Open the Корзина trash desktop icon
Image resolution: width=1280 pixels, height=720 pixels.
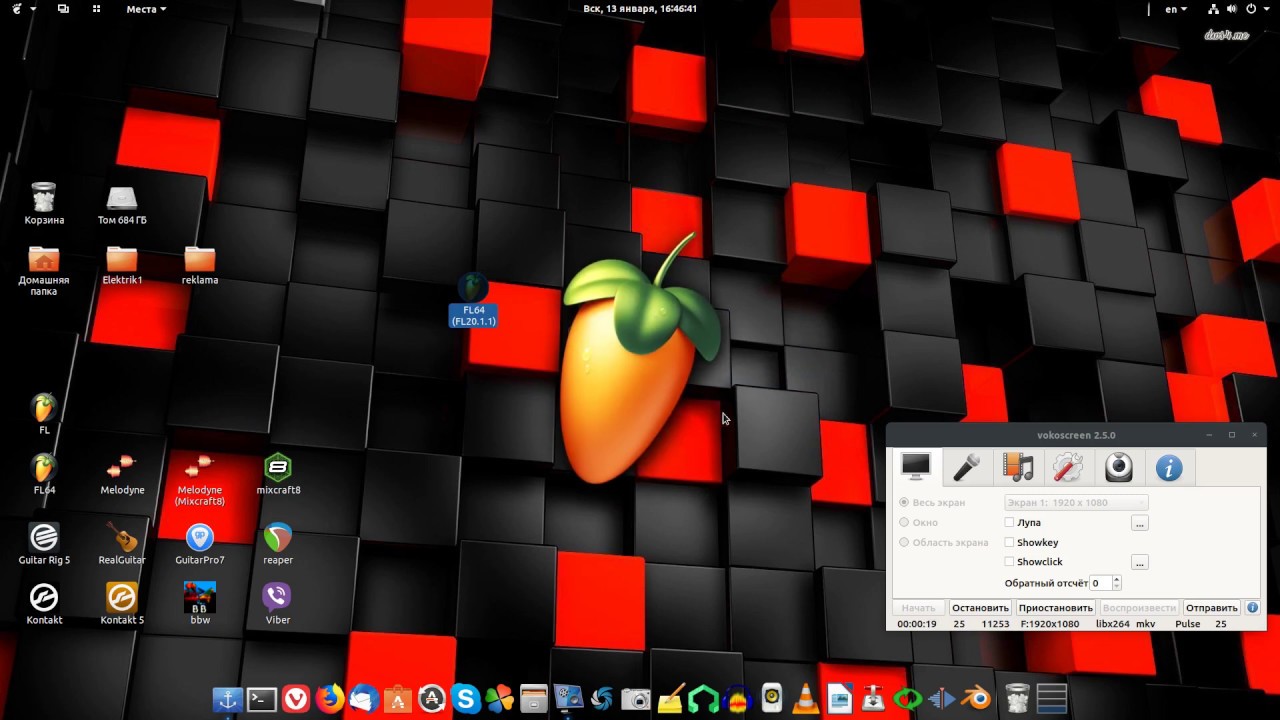(44, 204)
